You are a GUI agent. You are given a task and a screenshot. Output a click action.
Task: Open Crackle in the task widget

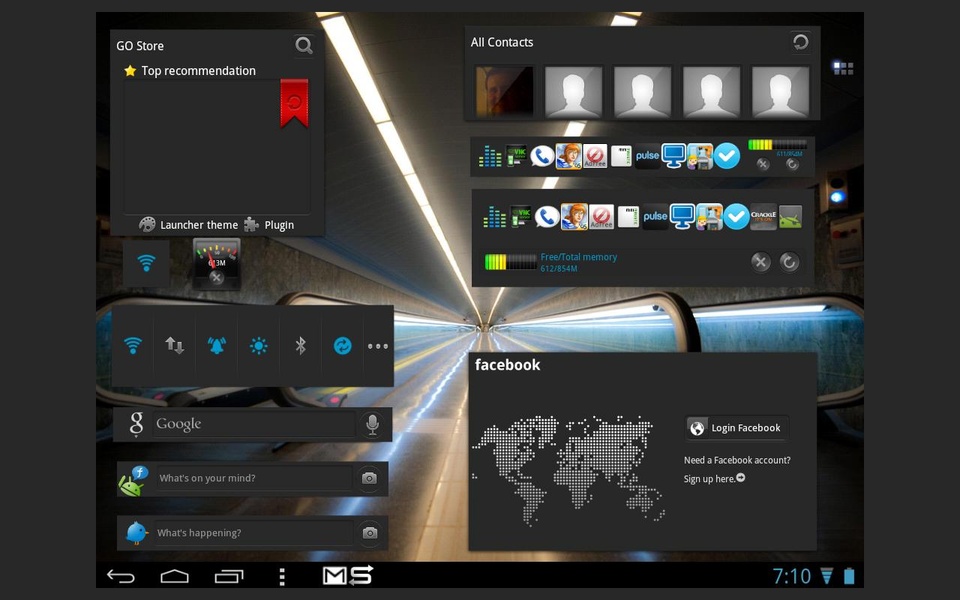pyautogui.click(x=763, y=217)
